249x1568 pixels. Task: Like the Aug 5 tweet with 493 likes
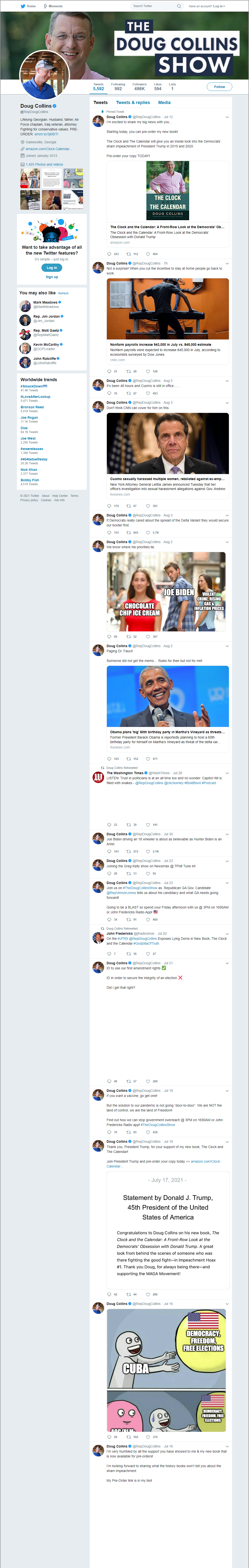coord(148,393)
